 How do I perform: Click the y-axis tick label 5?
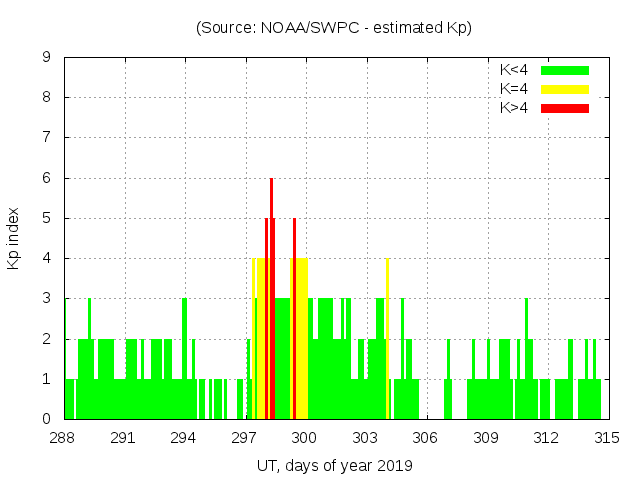(47, 218)
